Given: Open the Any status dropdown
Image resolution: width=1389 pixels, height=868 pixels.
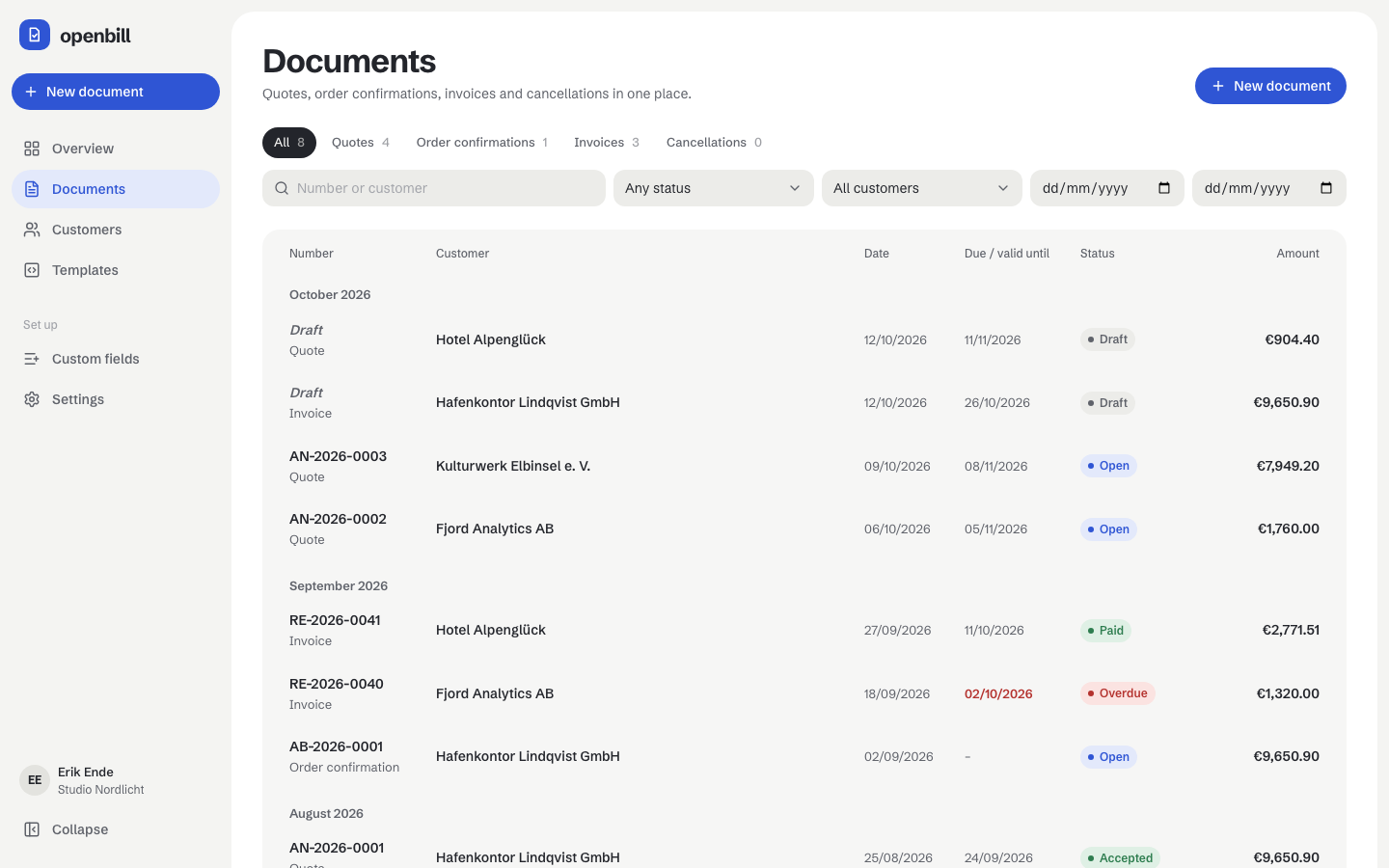Looking at the screenshot, I should coord(714,188).
